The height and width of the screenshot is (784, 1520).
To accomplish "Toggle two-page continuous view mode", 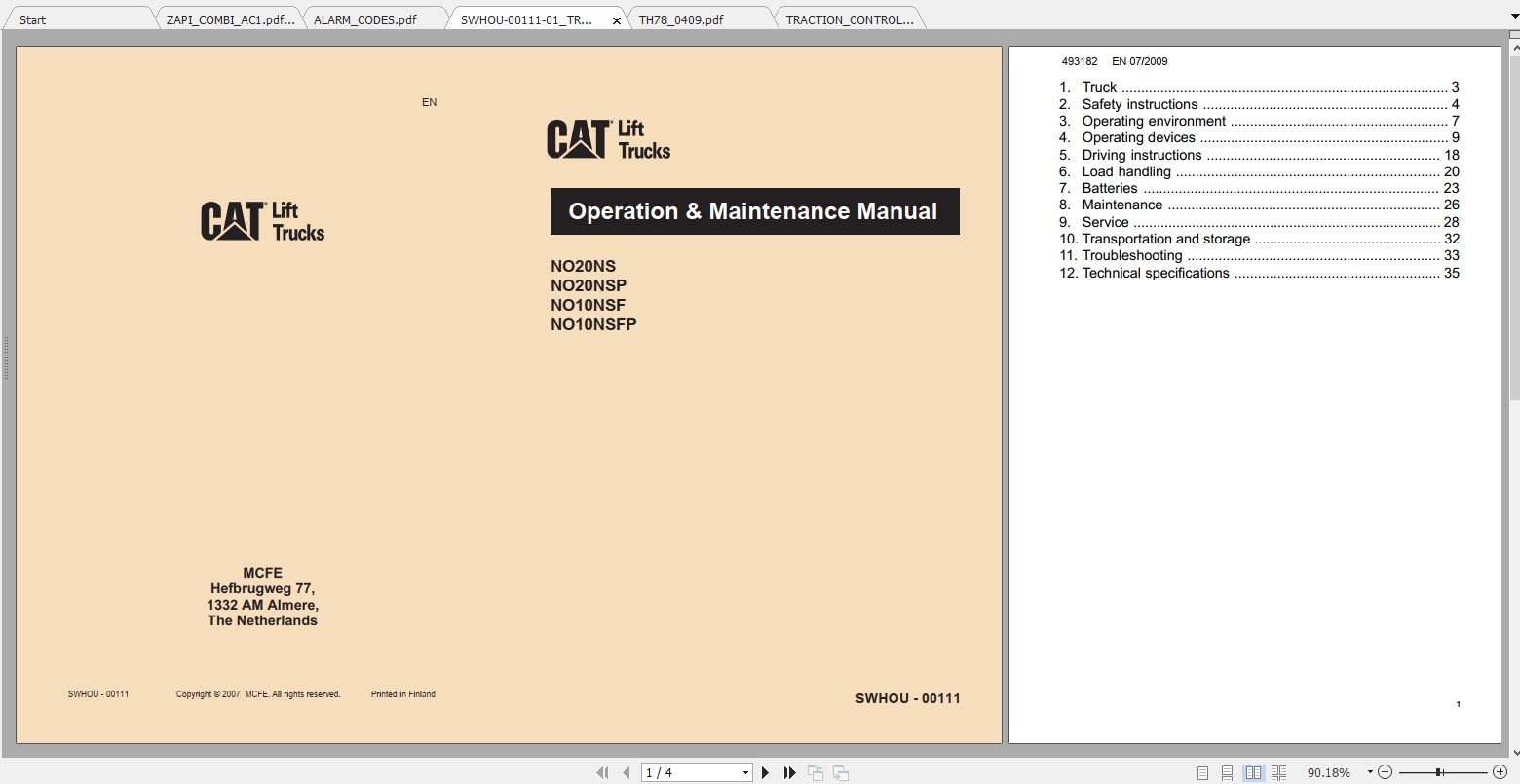I will pos(1277,771).
